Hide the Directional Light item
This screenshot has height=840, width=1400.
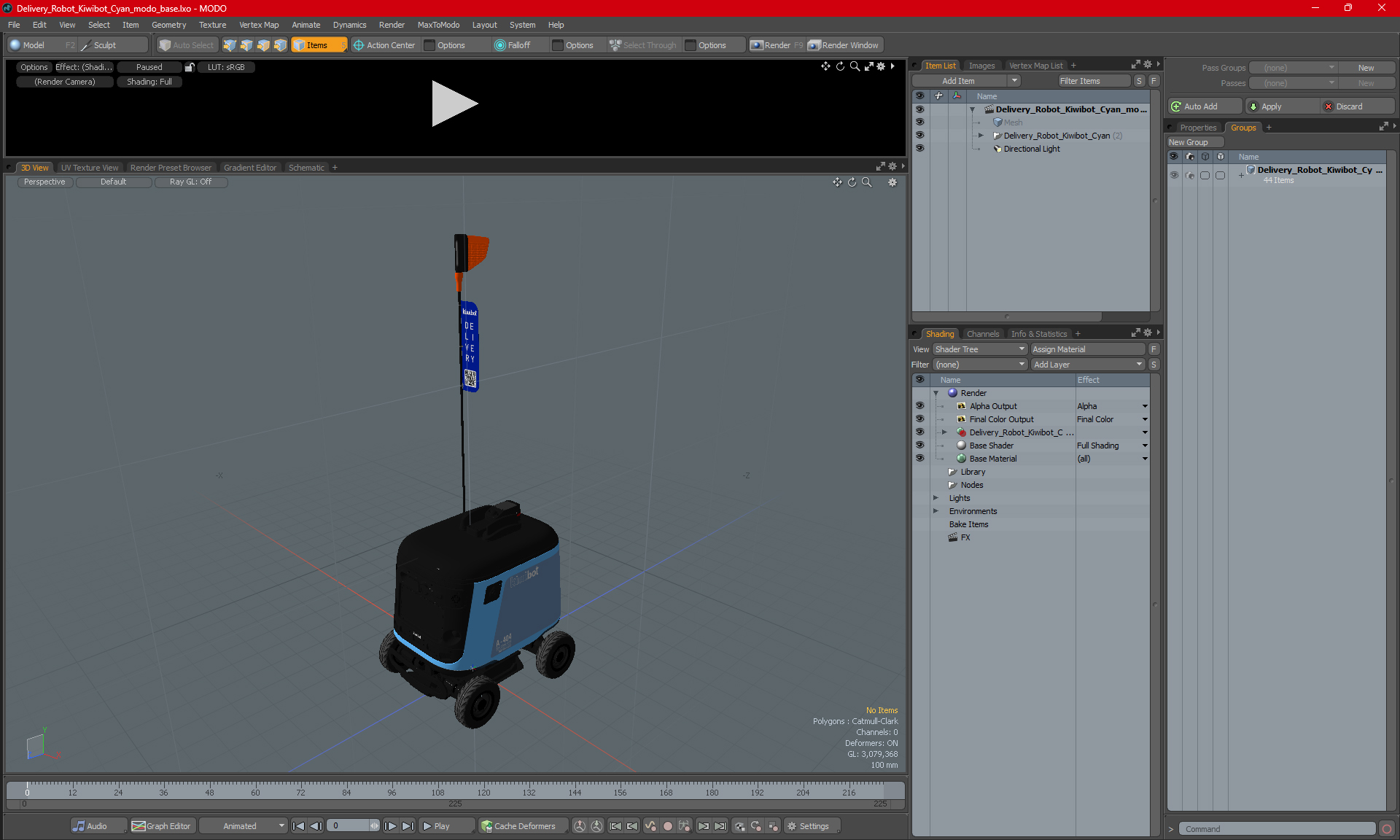(x=919, y=149)
